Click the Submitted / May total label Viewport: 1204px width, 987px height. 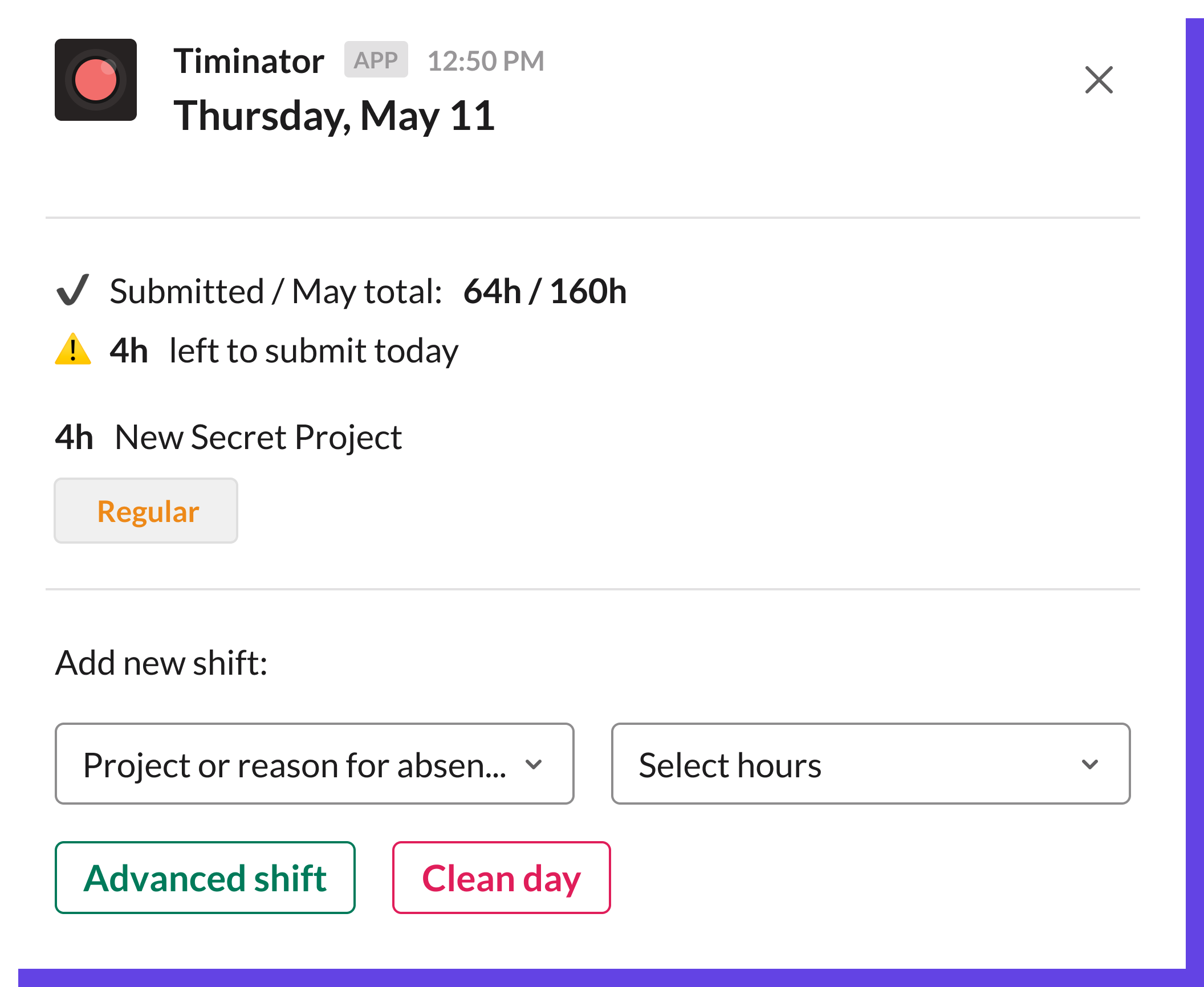point(276,292)
